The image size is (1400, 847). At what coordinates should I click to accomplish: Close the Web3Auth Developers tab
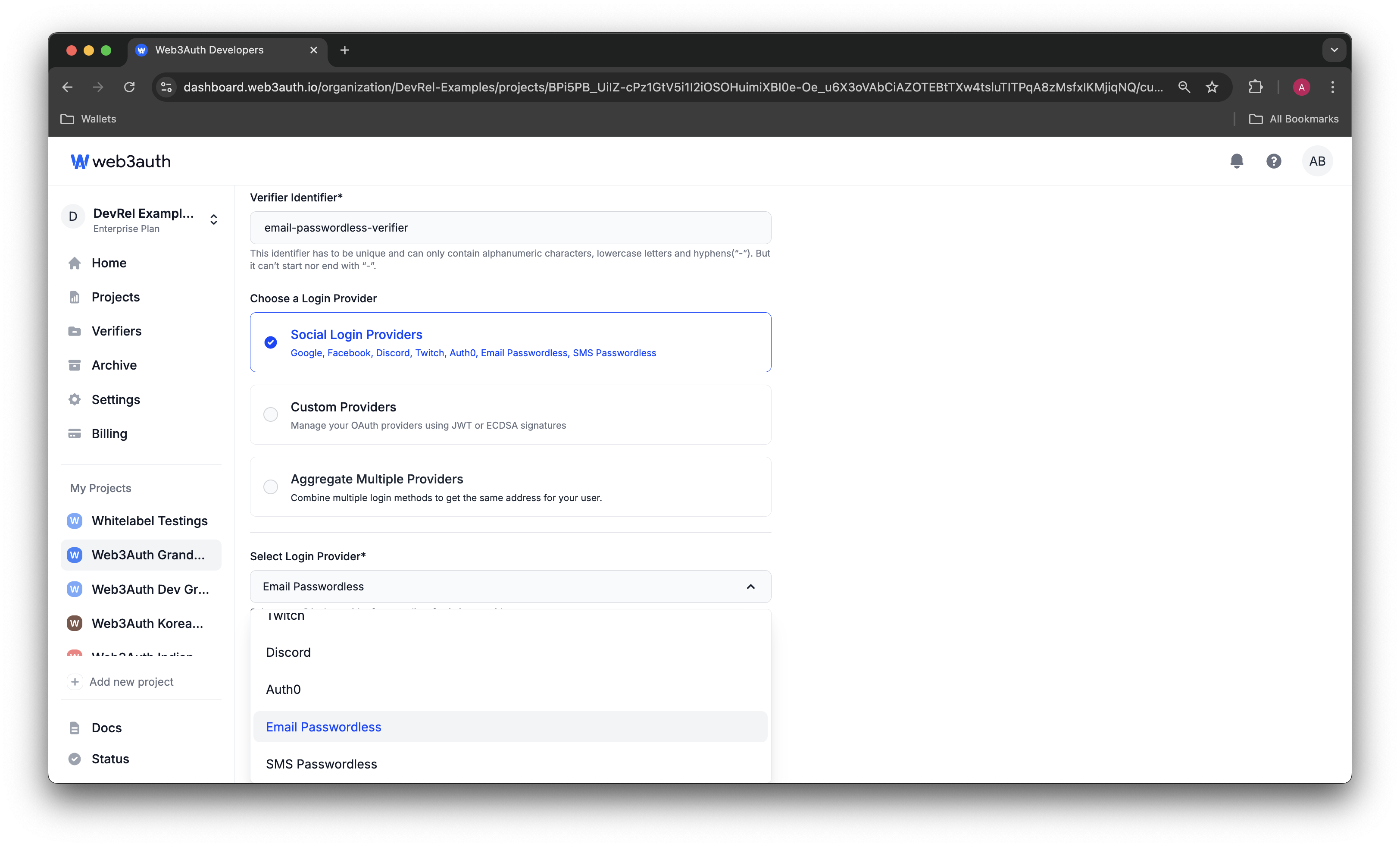pyautogui.click(x=314, y=50)
